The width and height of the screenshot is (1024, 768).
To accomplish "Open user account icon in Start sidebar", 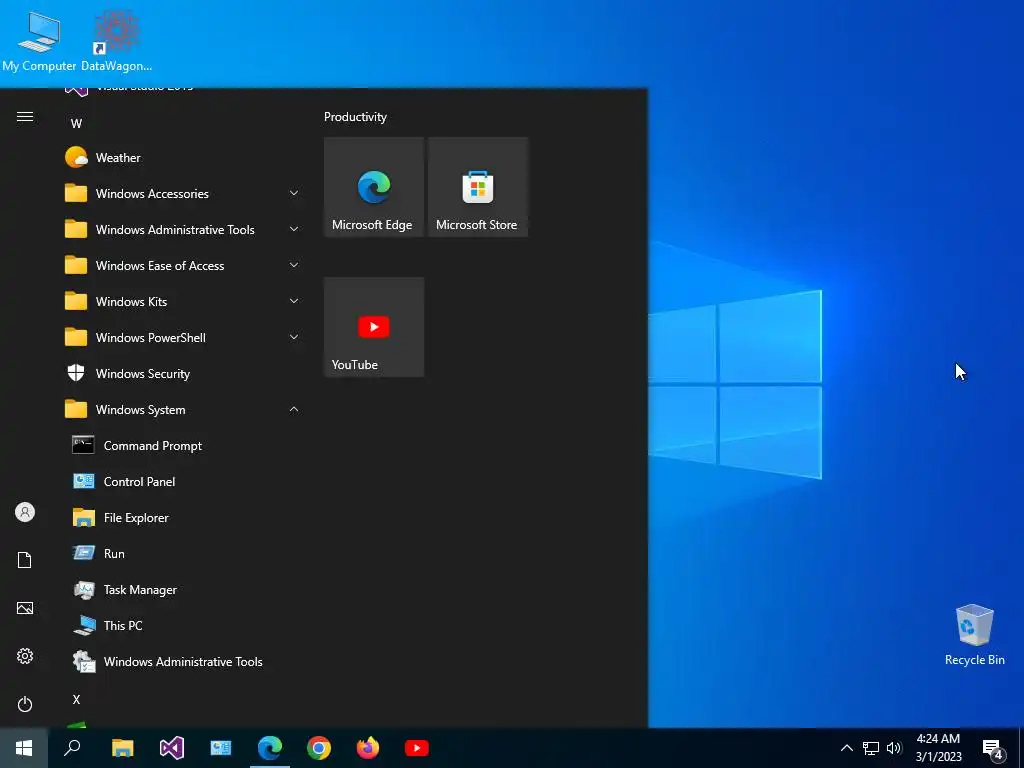I will 25,512.
